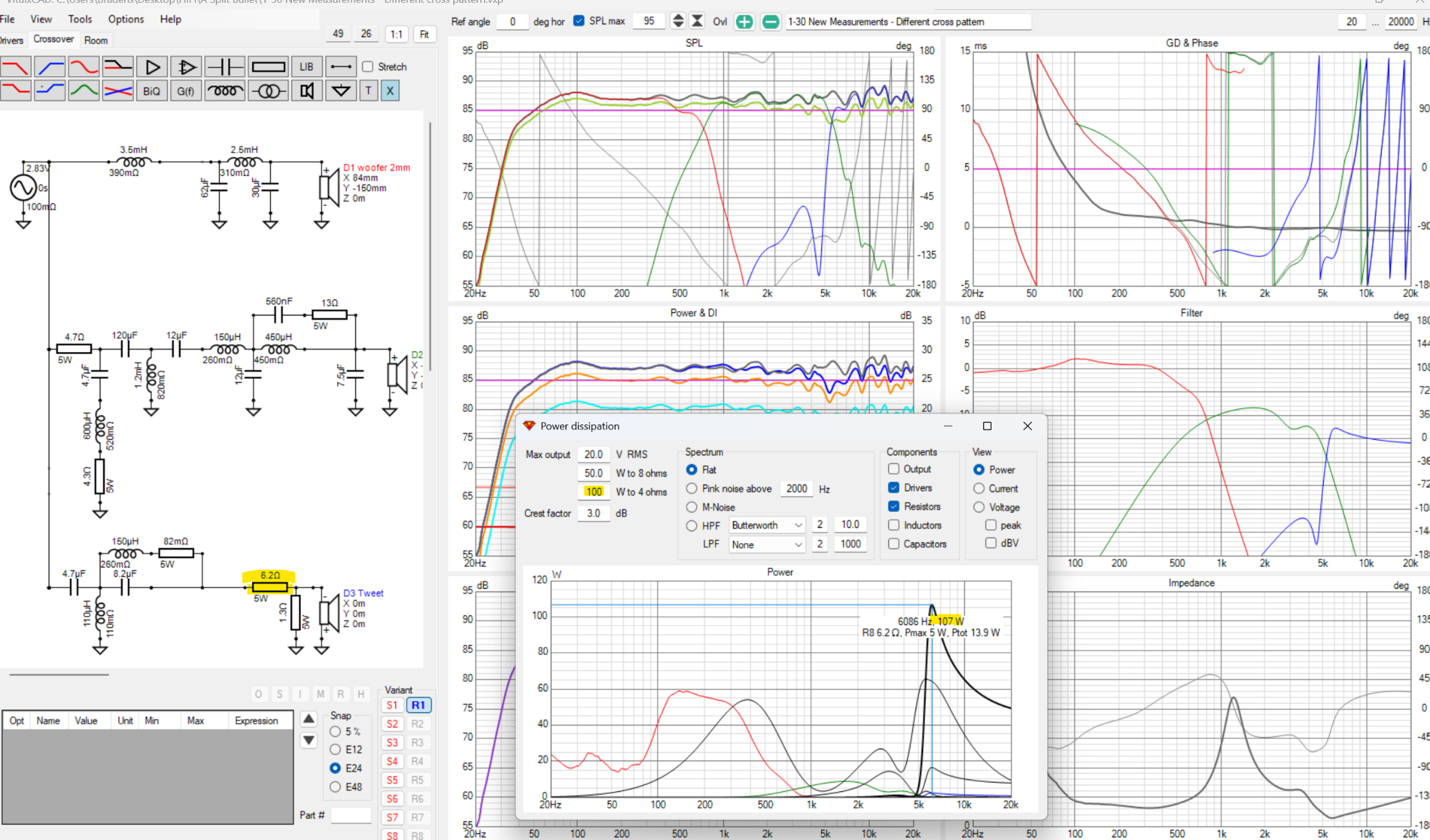This screenshot has height=840, width=1430.
Task: Open the Help menu
Action: pyautogui.click(x=170, y=19)
